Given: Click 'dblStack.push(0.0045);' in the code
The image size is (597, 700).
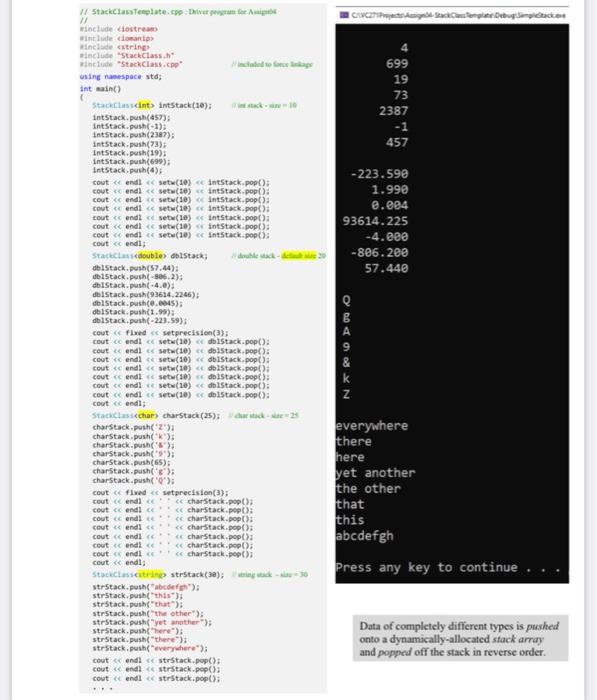Looking at the screenshot, I should click(x=138, y=303).
